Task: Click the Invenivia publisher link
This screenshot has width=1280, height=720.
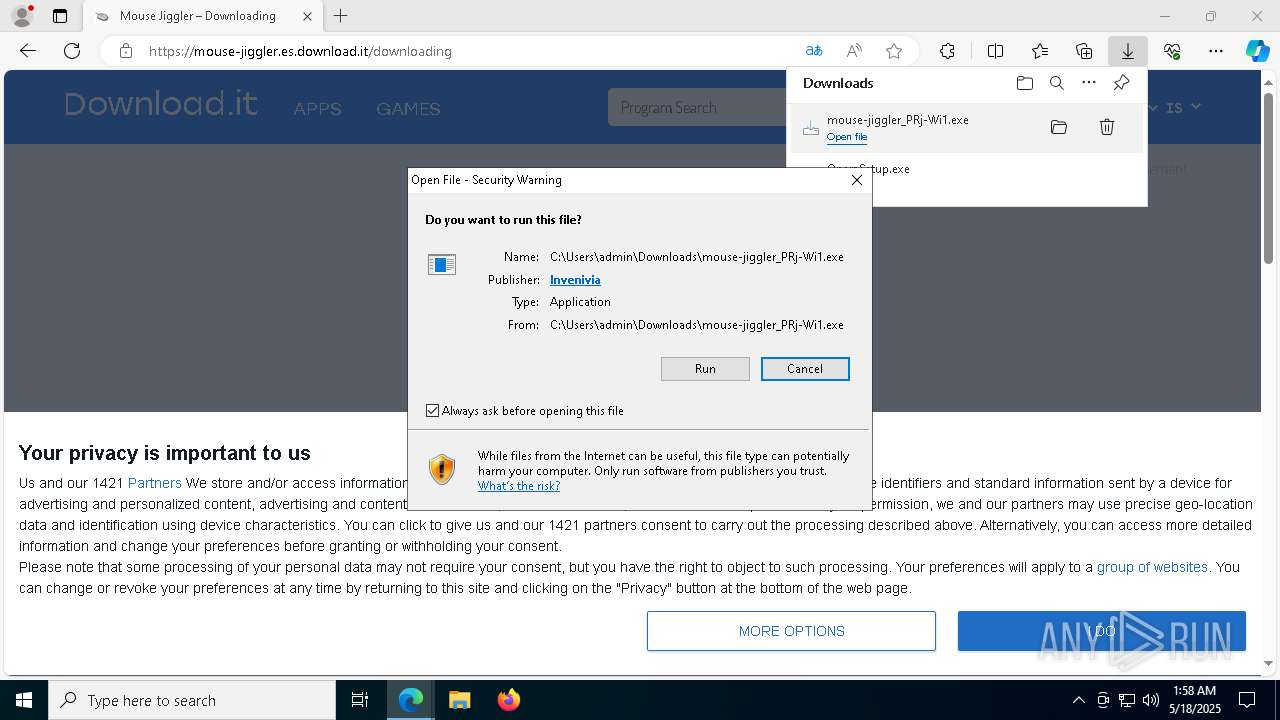Action: pos(575,280)
